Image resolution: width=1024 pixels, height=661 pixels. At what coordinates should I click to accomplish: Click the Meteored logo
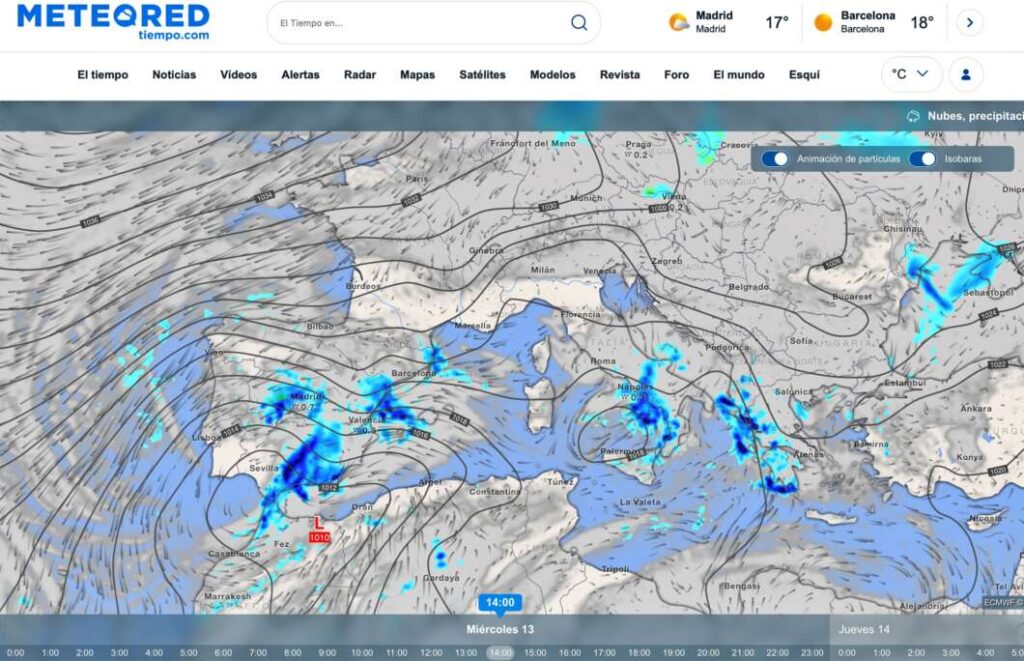click(113, 21)
